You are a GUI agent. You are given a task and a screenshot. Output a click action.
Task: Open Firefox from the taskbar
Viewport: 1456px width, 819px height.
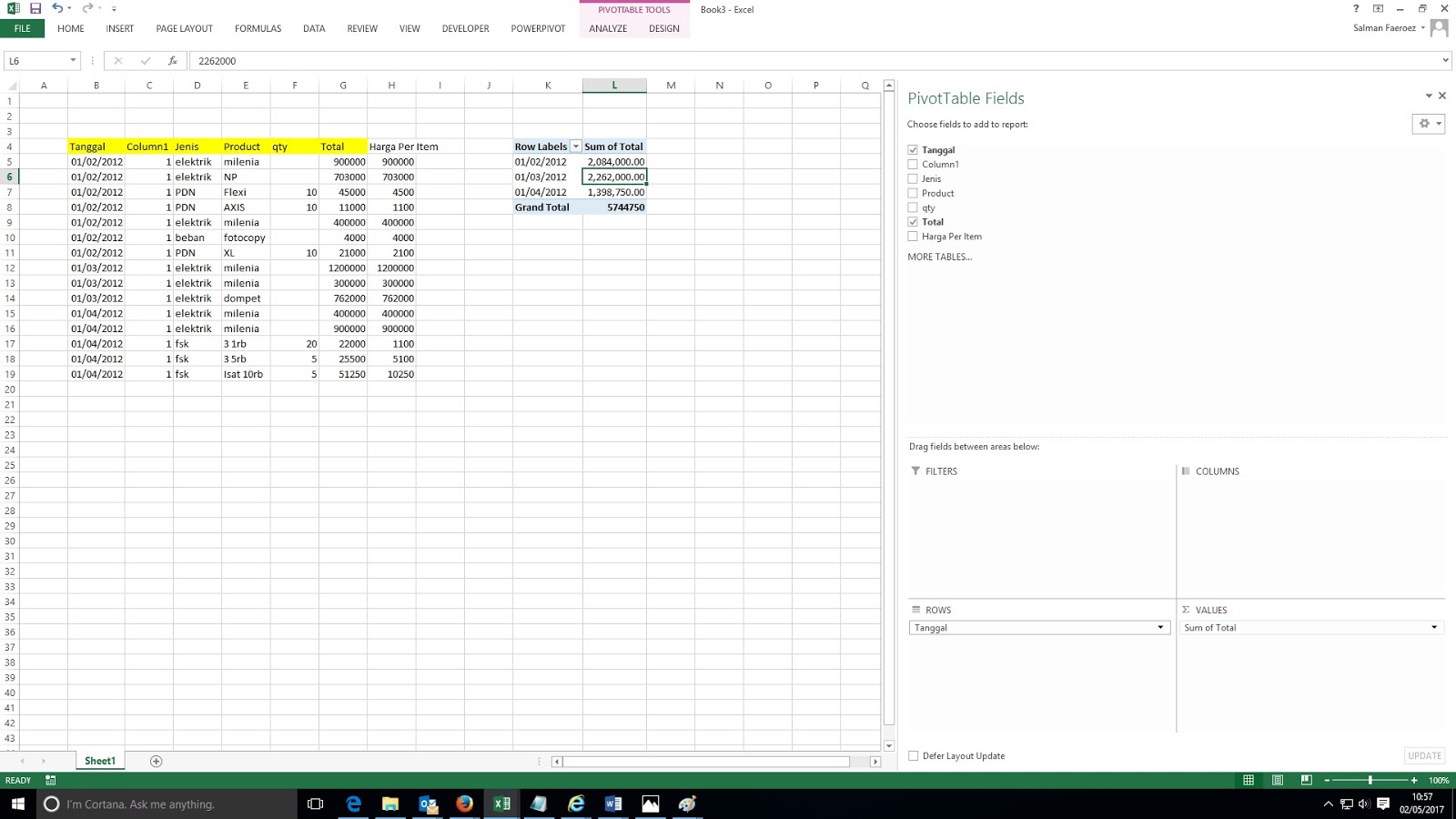point(465,804)
